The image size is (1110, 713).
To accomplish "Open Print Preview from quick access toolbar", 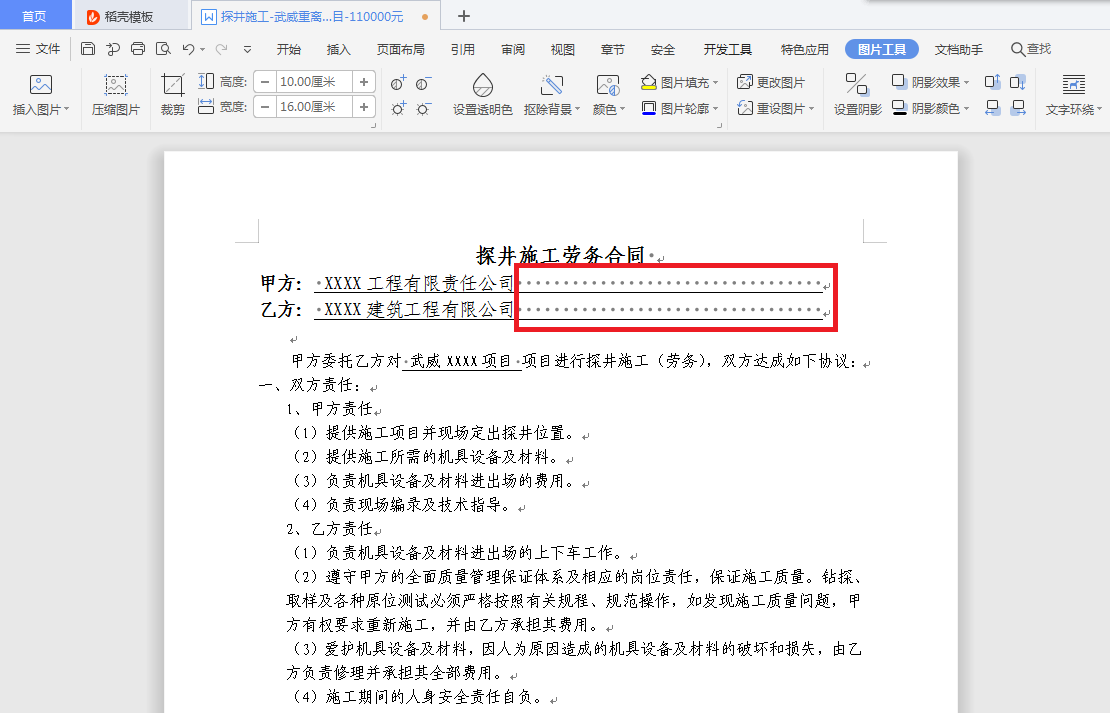I will click(x=164, y=49).
